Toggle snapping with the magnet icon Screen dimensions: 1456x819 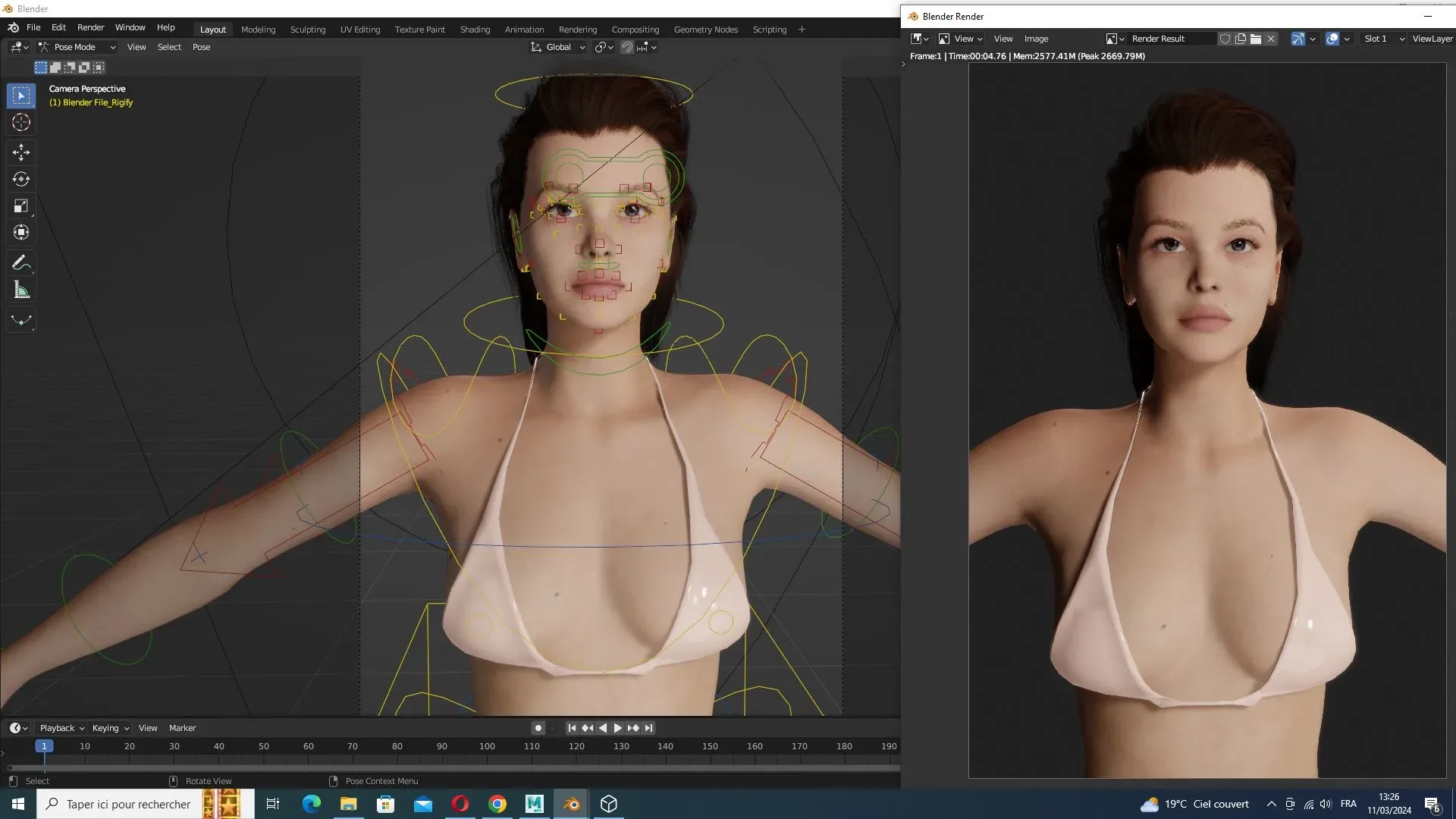pyautogui.click(x=627, y=47)
